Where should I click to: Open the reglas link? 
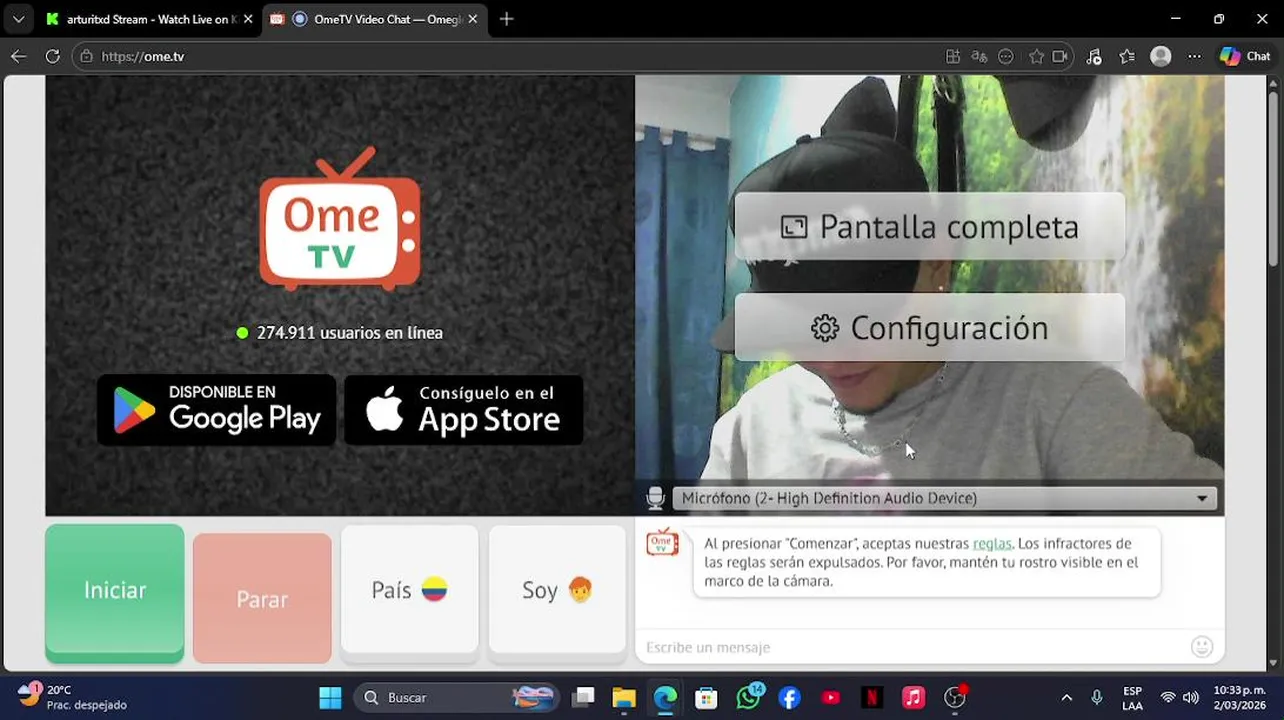tap(992, 543)
